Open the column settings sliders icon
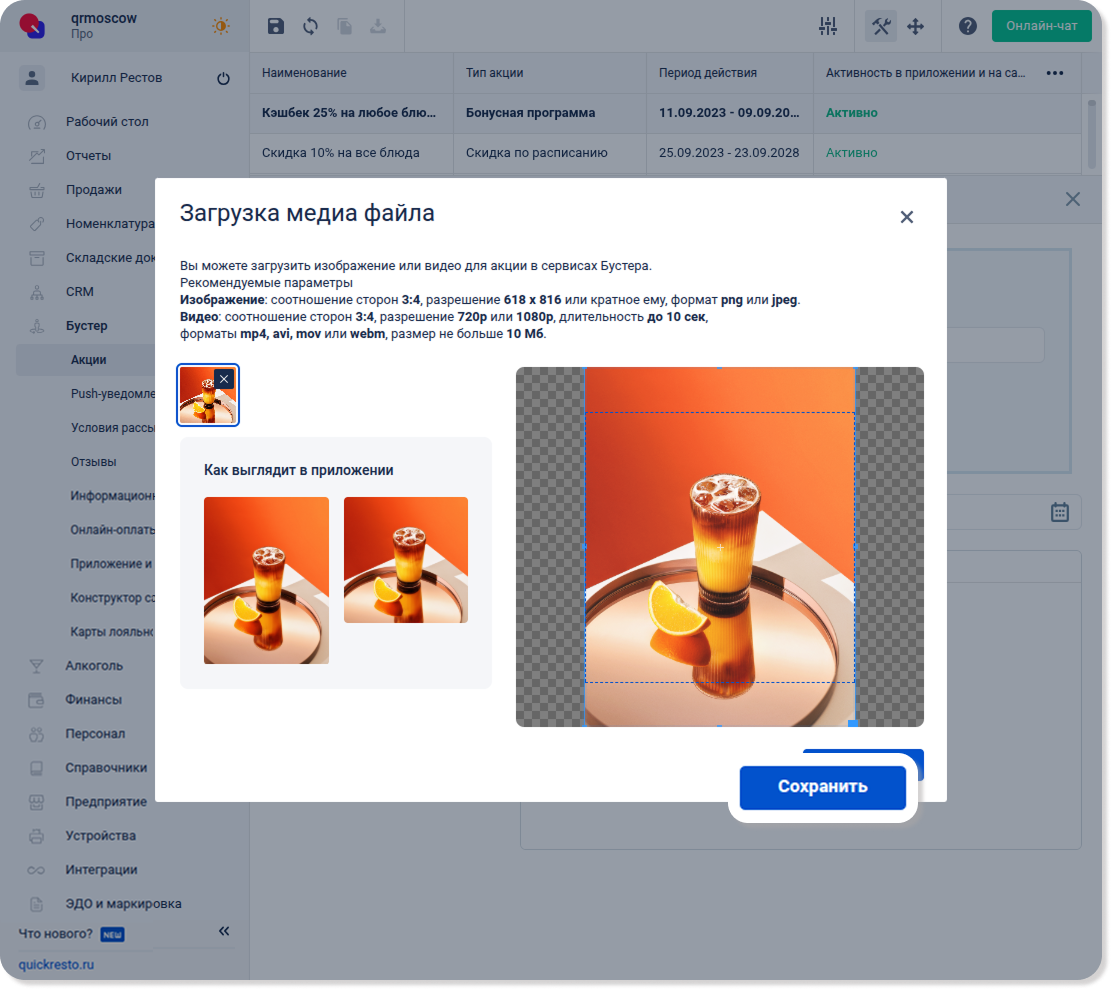Viewport: 1111px width, 989px height. click(x=827, y=27)
